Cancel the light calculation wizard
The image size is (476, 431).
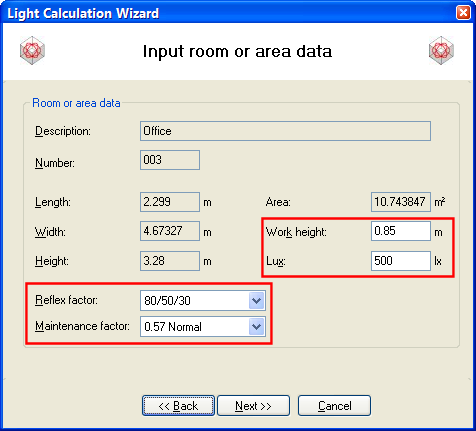point(334,406)
